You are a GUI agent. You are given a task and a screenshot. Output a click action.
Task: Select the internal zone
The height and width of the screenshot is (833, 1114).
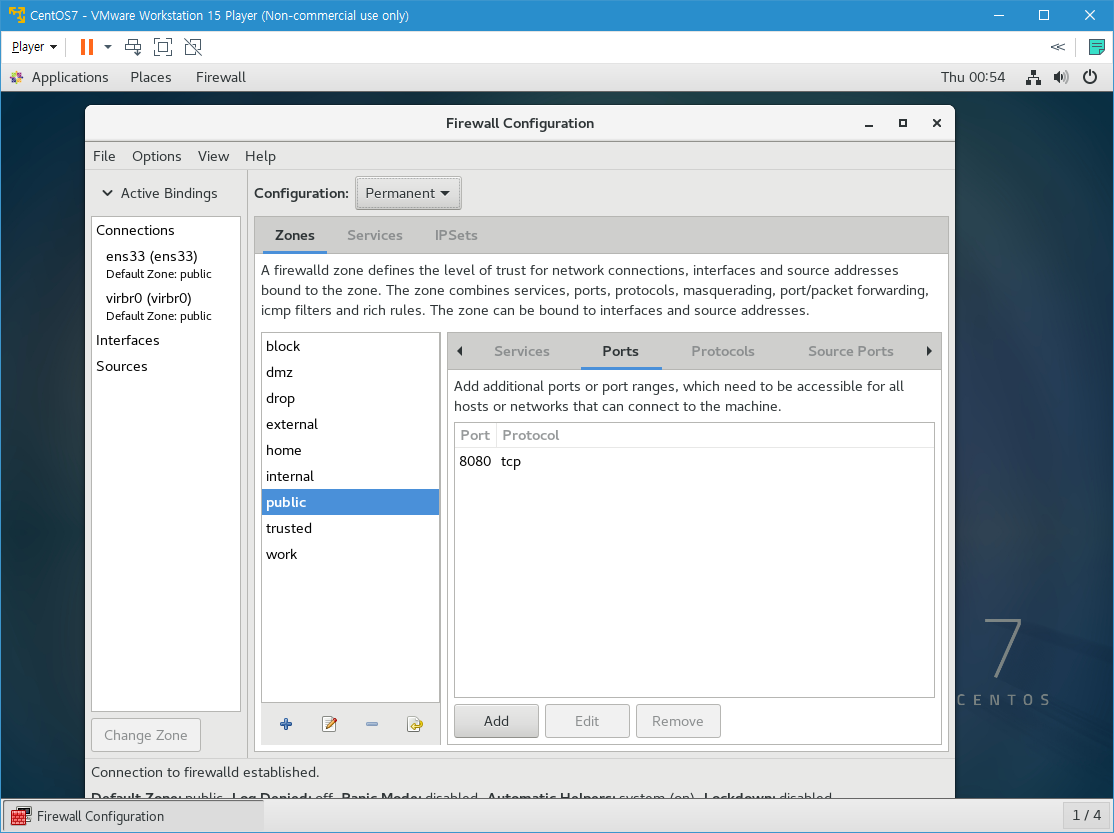click(x=350, y=476)
